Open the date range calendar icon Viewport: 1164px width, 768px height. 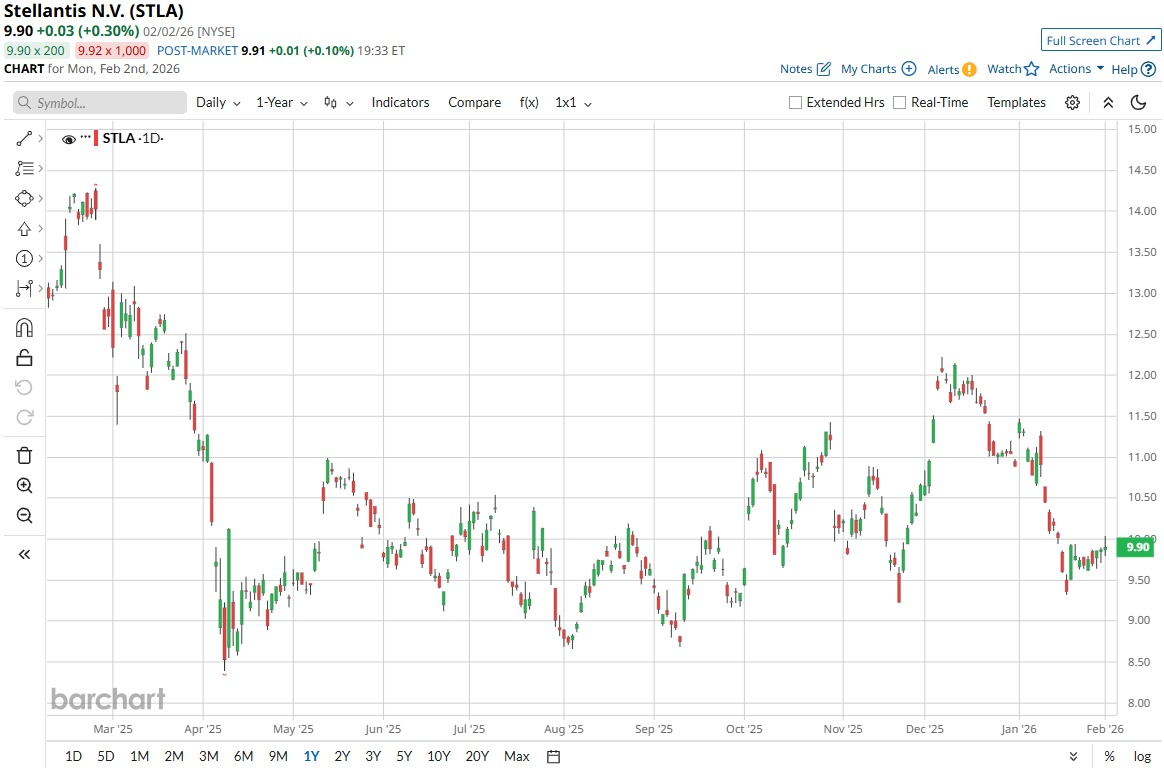click(553, 756)
